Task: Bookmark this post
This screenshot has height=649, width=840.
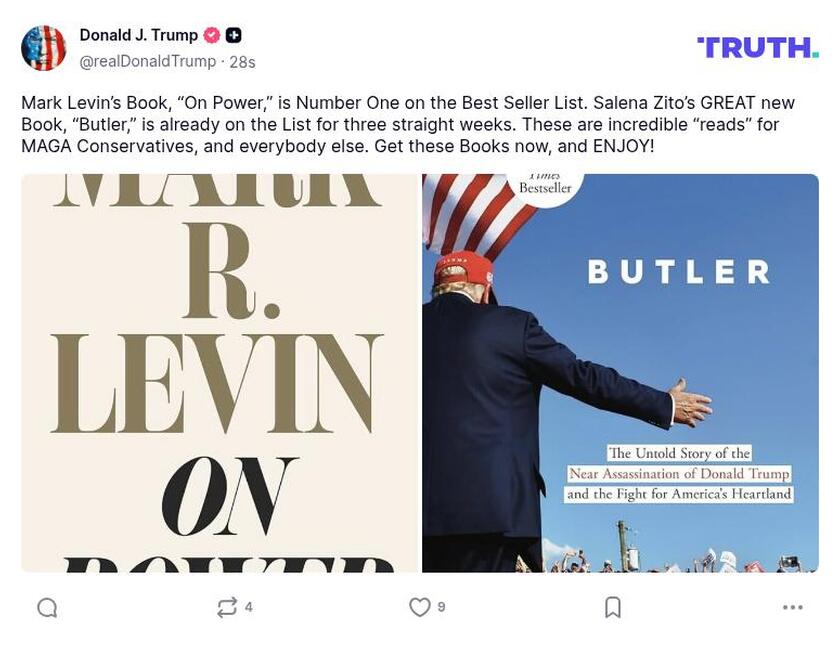Action: 613,607
